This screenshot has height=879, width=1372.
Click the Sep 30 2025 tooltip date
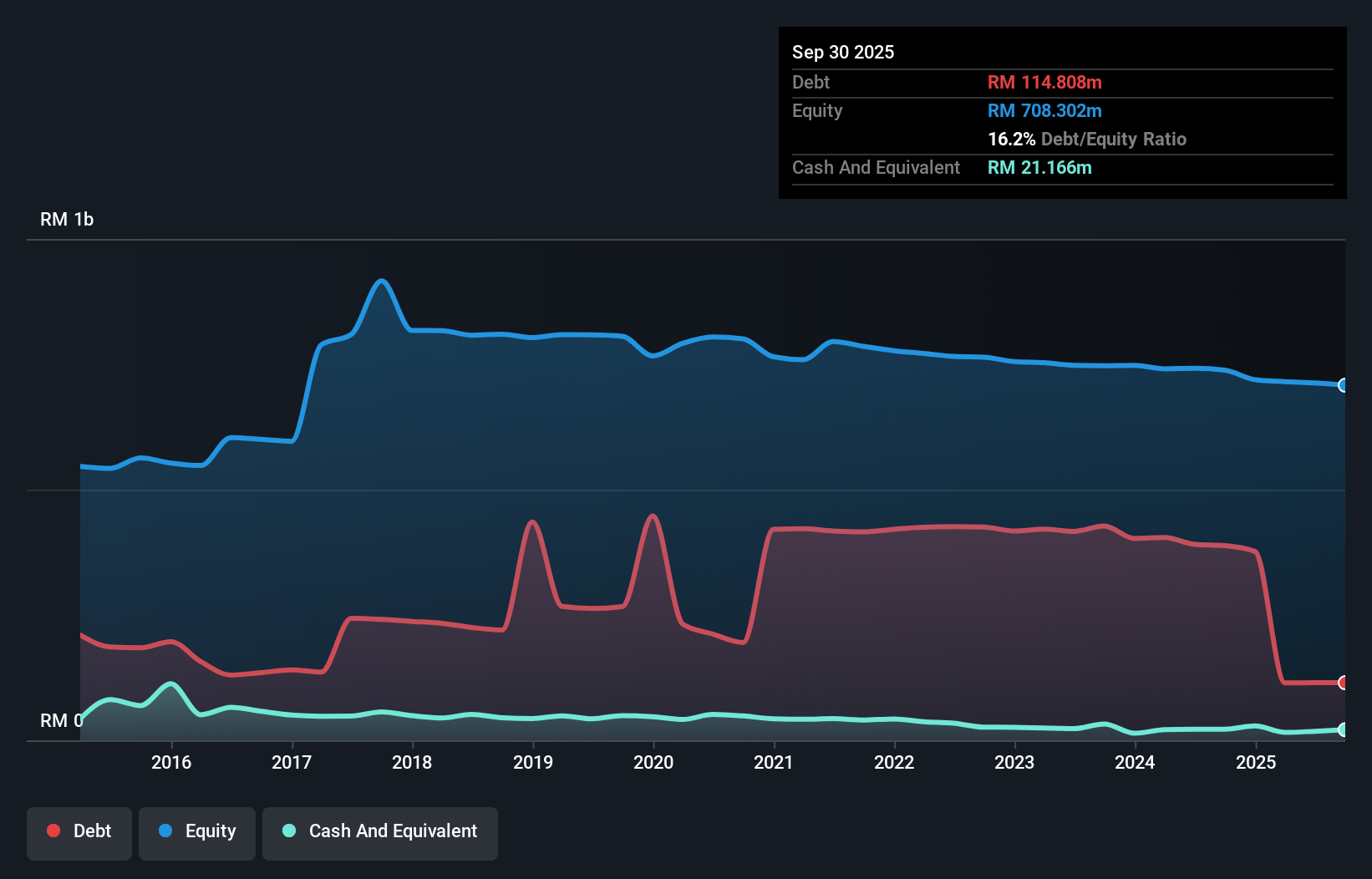(843, 52)
